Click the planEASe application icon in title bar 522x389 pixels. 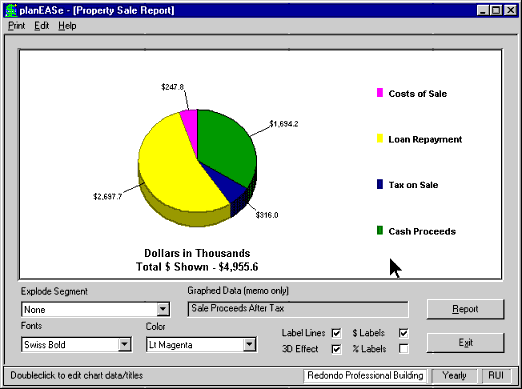coord(11,10)
